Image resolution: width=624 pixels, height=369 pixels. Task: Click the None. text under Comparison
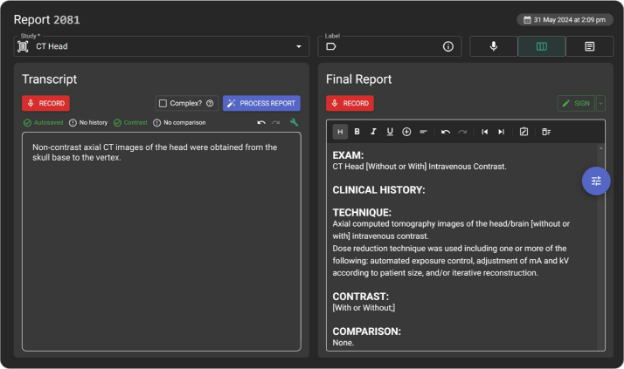tap(343, 343)
